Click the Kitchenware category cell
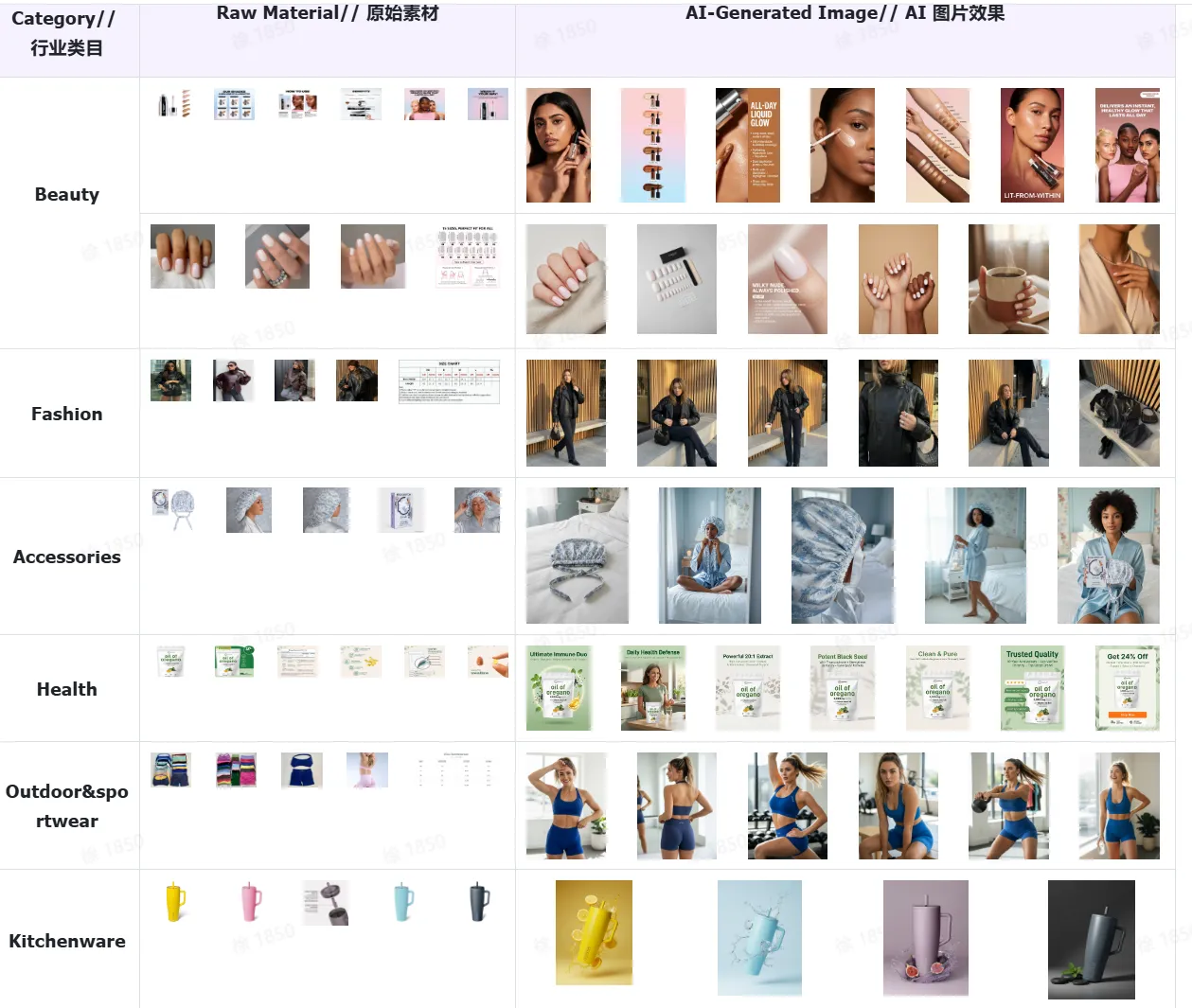1192x1008 pixels. pyautogui.click(x=67, y=940)
